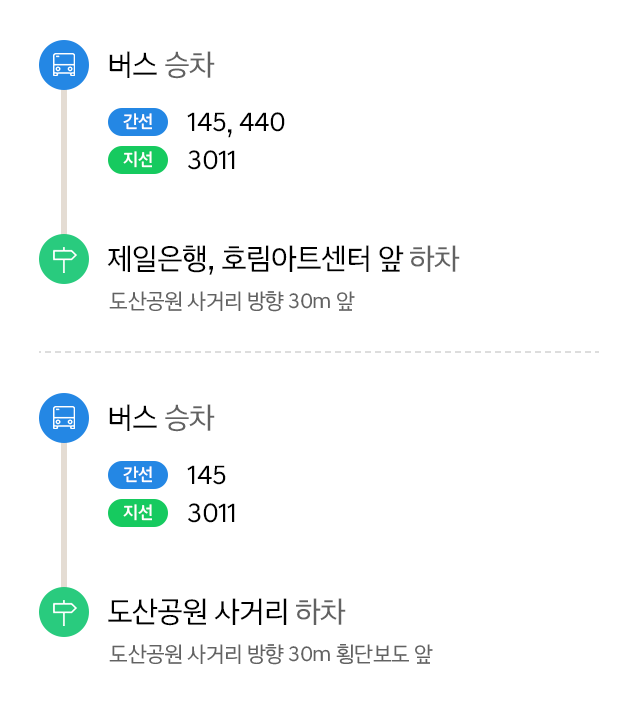The image size is (638, 705).
Task: Select the green 지선 badge in second route
Action: coord(138,513)
